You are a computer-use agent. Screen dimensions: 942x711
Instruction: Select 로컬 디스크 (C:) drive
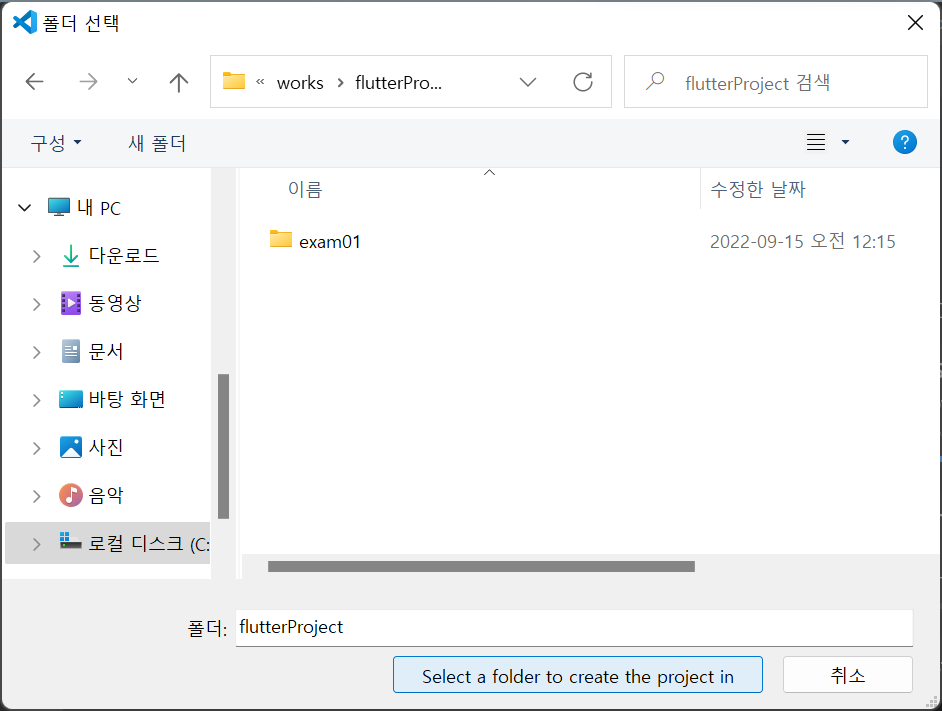(135, 543)
